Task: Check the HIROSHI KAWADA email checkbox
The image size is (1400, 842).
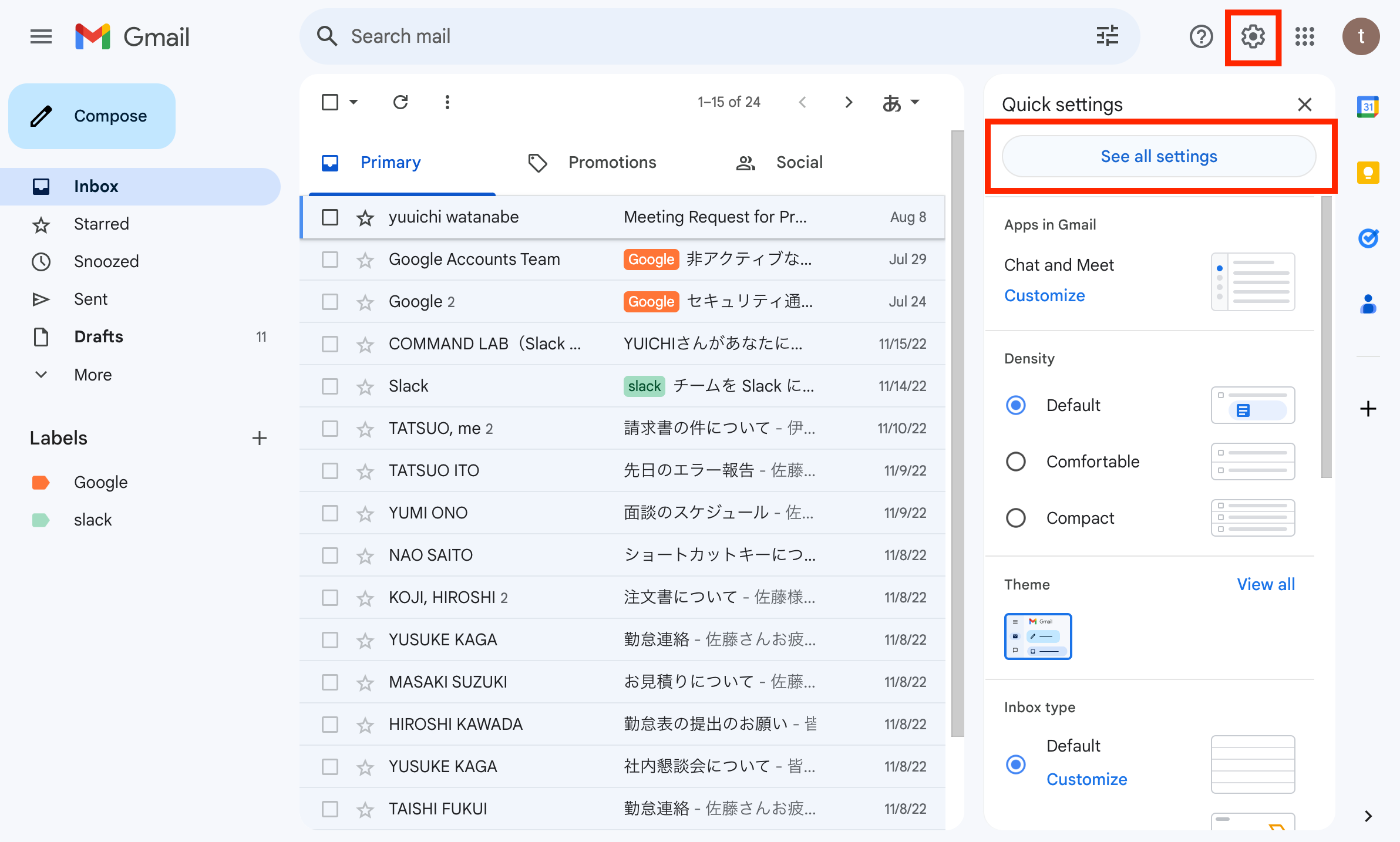Action: coord(330,725)
